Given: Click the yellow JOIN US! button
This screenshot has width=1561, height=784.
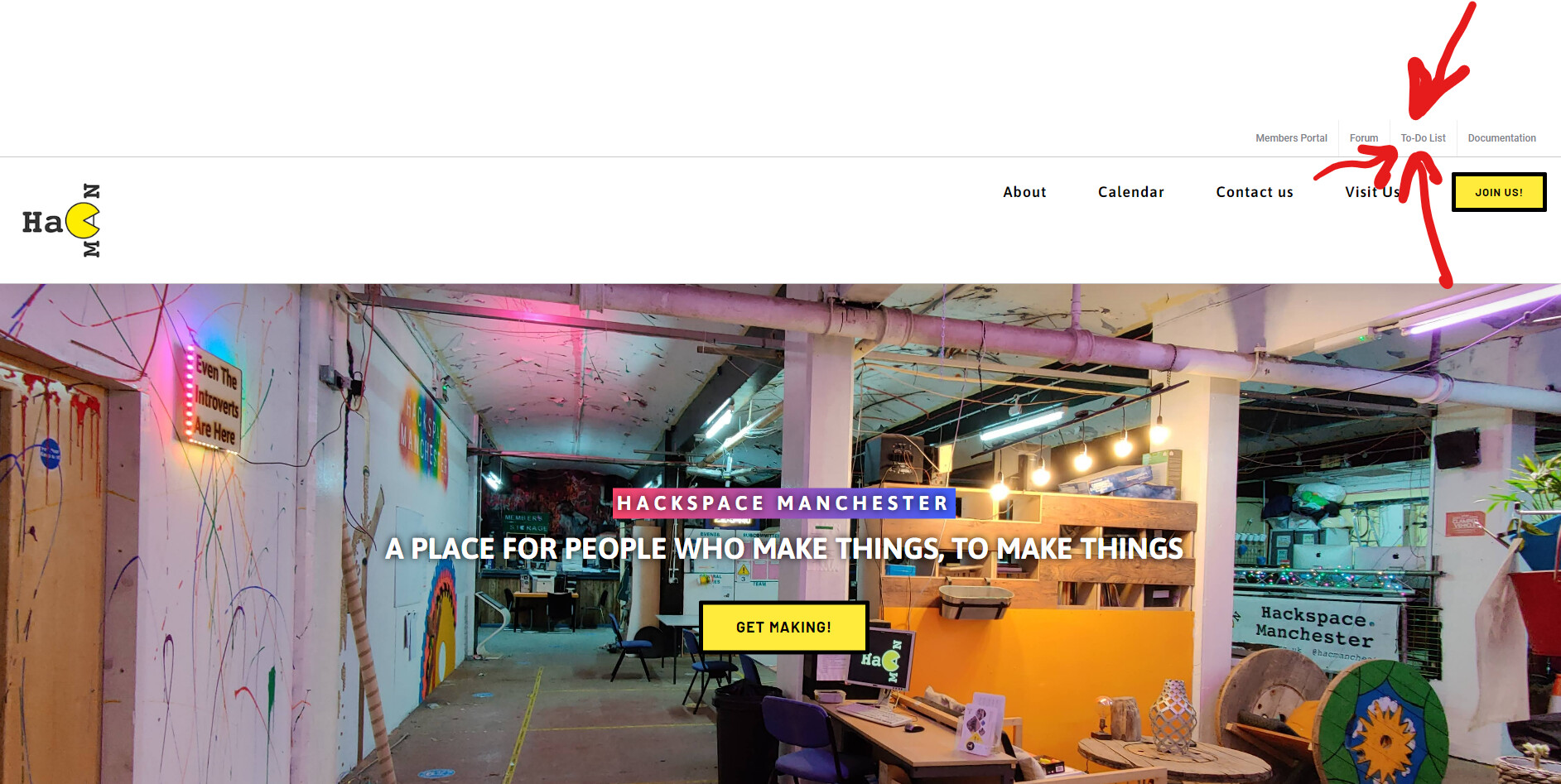Looking at the screenshot, I should coord(1499,192).
